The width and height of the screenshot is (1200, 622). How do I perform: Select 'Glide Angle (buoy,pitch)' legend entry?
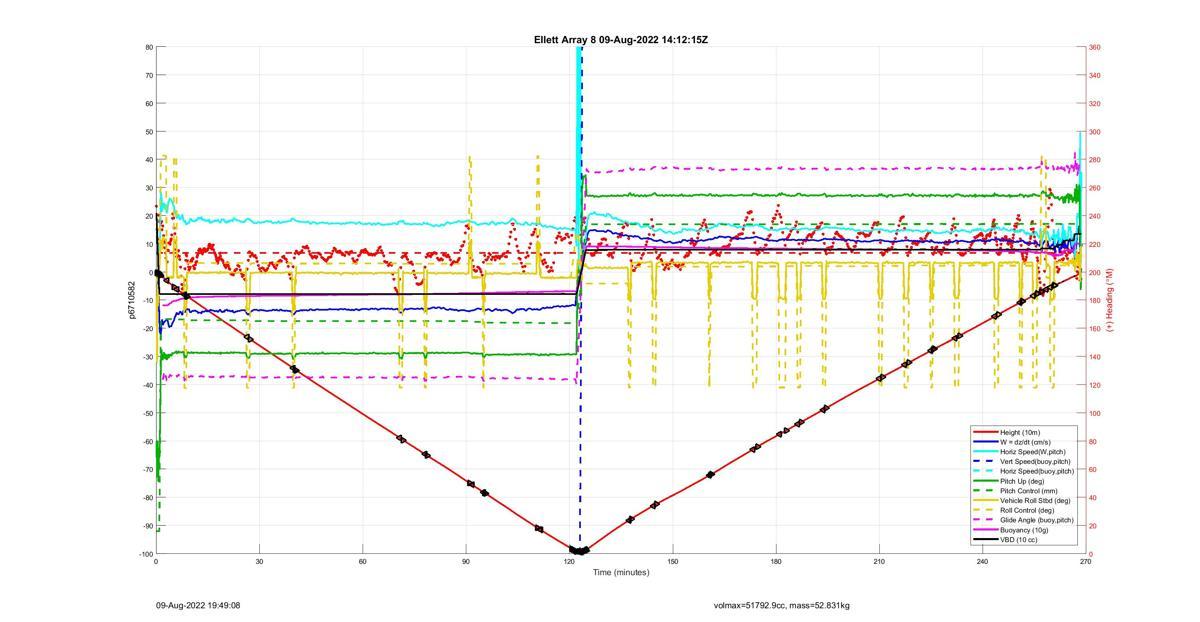1025,520
